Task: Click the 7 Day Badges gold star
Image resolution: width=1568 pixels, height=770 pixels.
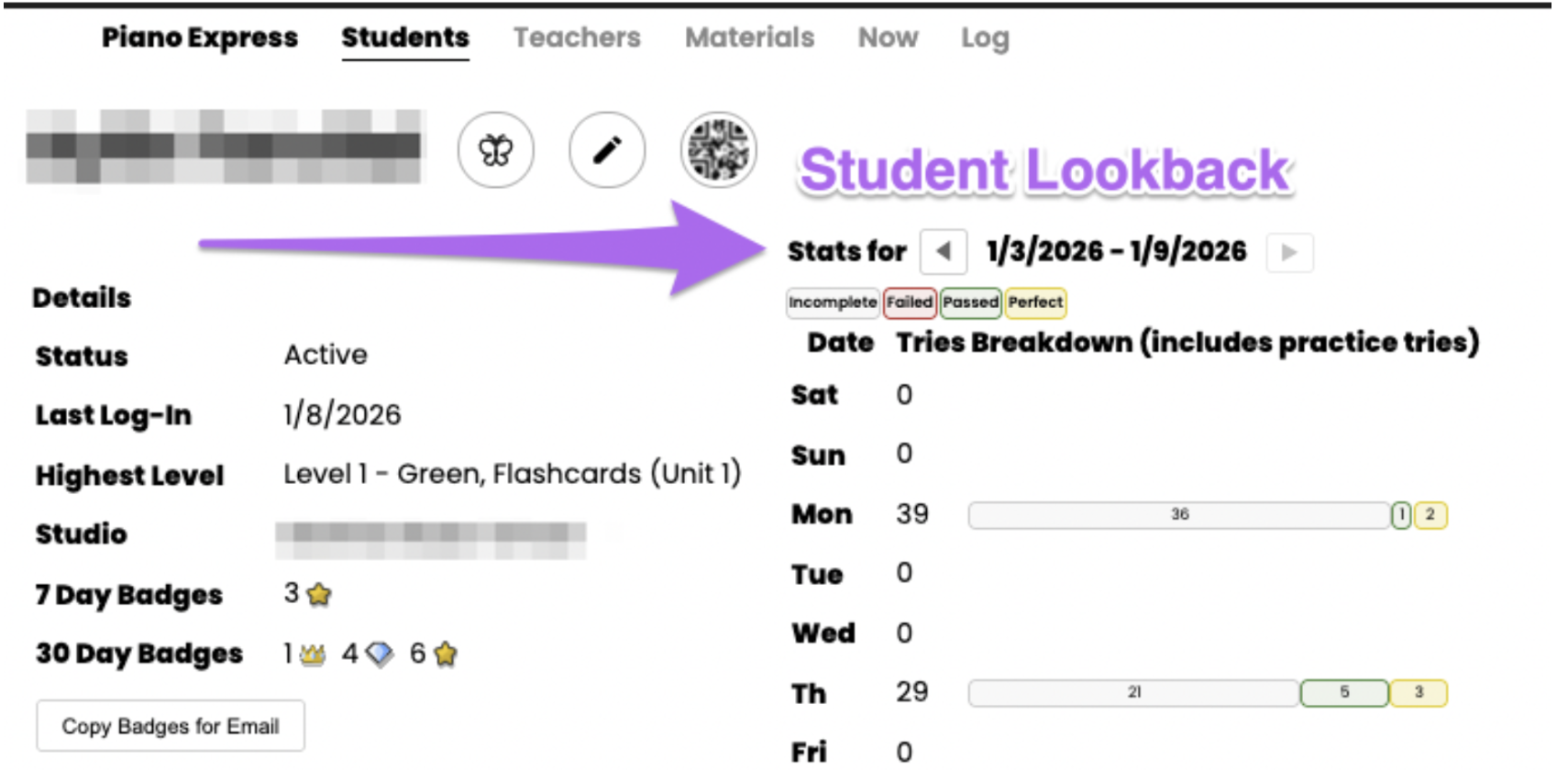Action: tap(319, 595)
